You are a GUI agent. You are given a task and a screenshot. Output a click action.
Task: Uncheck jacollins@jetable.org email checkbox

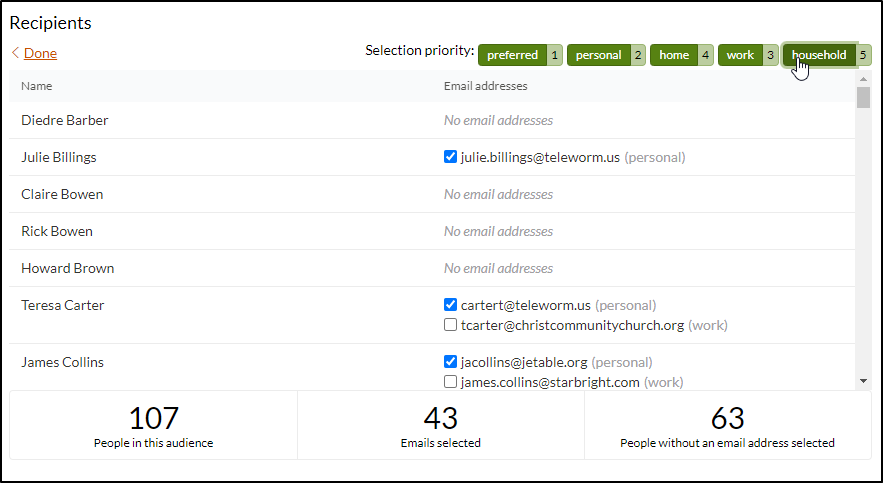[x=450, y=362]
